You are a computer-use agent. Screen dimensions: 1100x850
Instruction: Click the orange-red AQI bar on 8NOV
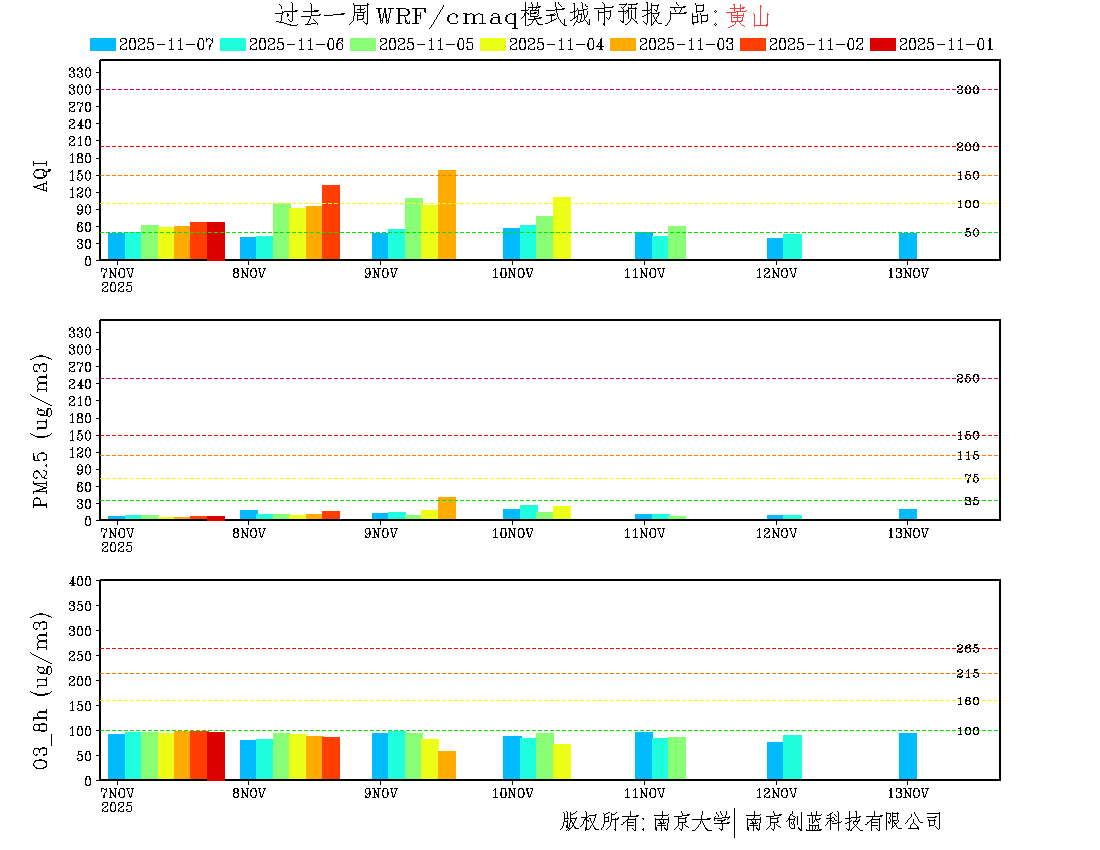[331, 222]
